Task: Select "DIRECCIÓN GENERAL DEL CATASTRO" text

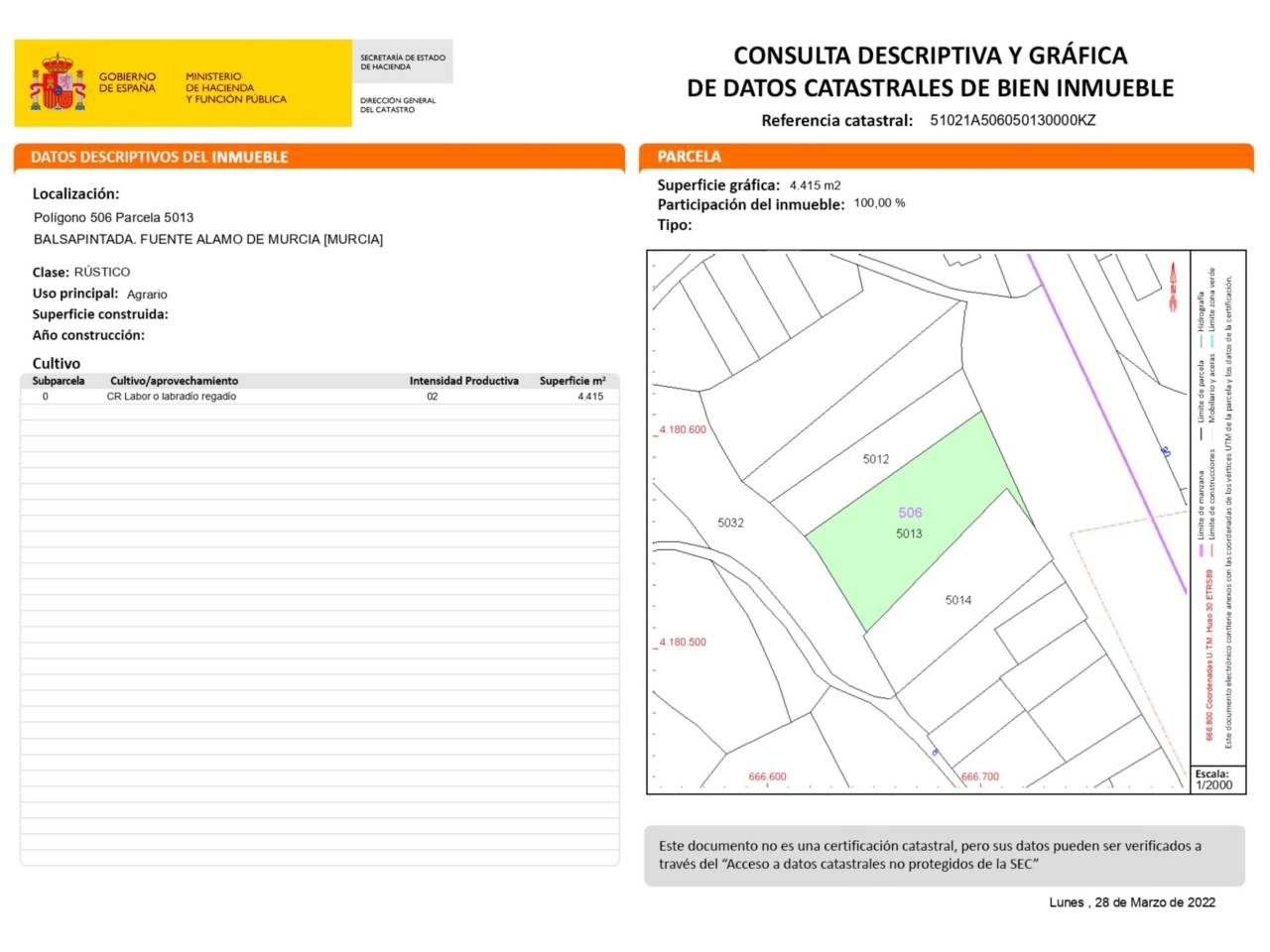Action: click(398, 105)
